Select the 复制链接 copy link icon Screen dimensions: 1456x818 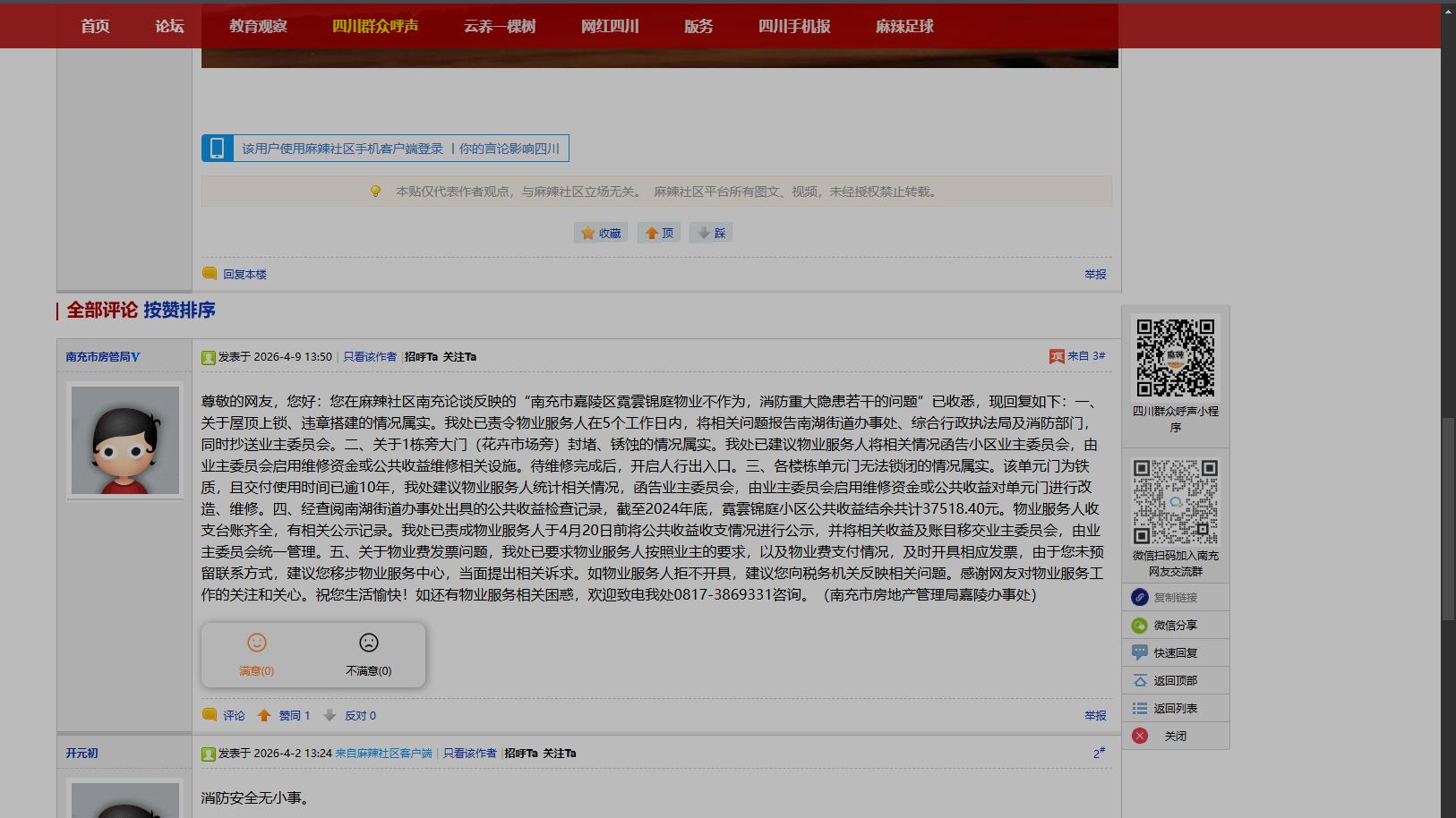point(1138,597)
